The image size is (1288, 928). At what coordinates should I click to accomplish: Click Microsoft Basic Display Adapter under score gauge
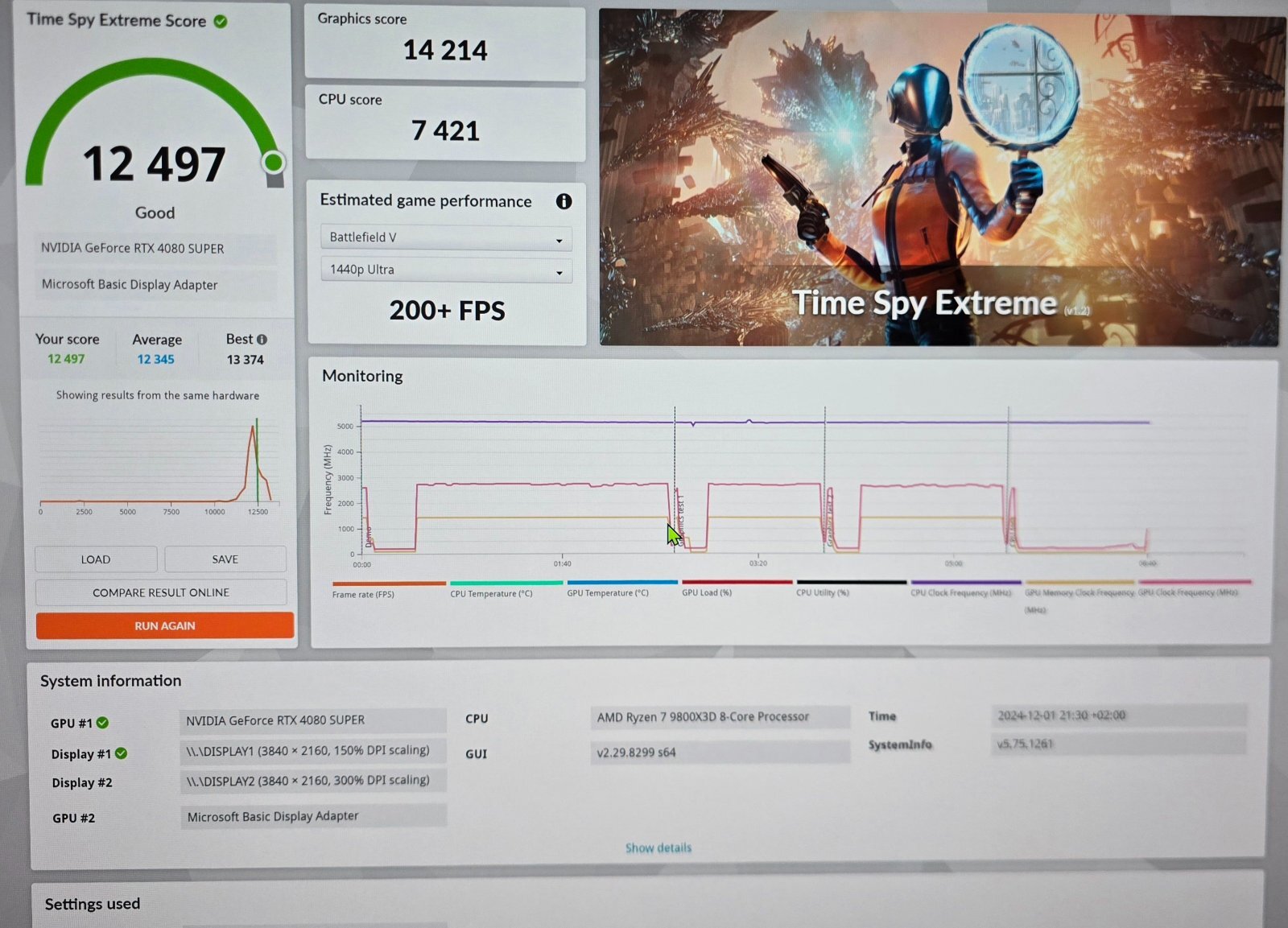[155, 284]
